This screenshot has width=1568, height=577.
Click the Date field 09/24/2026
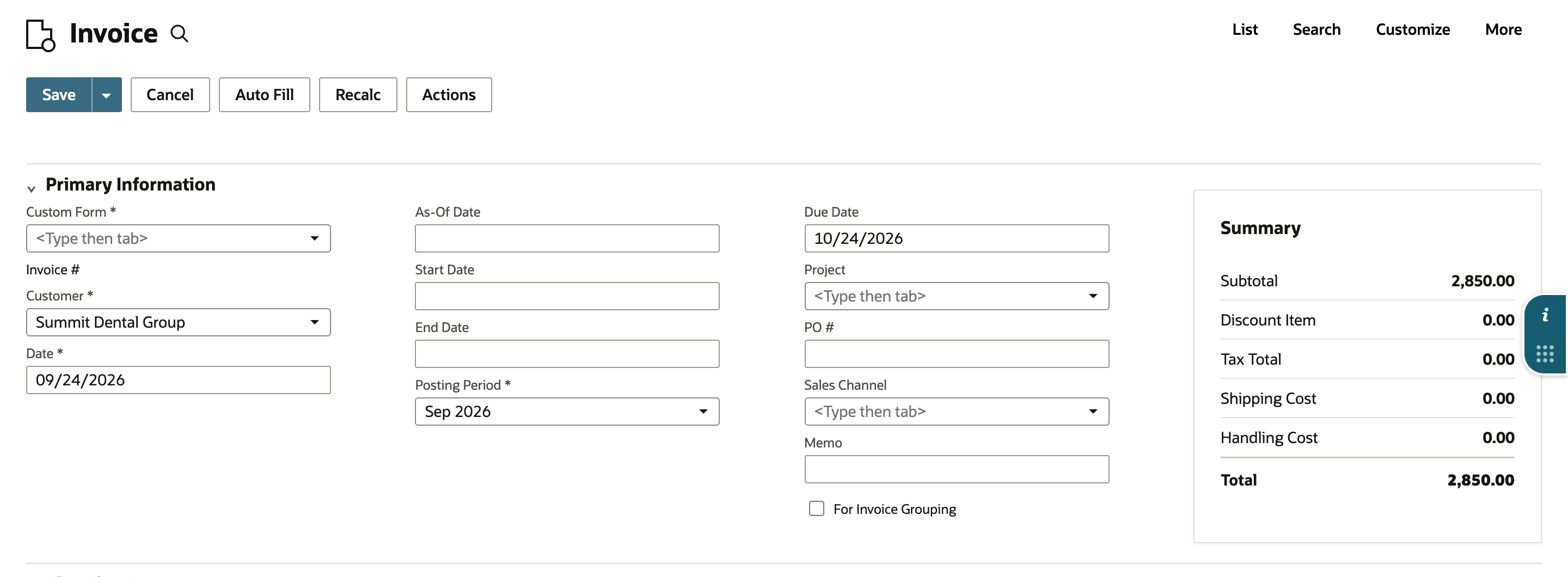coord(179,380)
